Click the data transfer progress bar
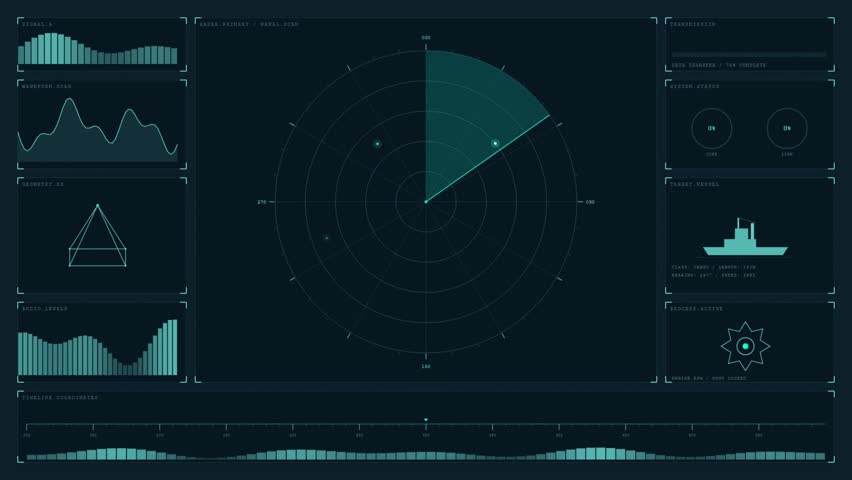The height and width of the screenshot is (480, 852). click(749, 55)
